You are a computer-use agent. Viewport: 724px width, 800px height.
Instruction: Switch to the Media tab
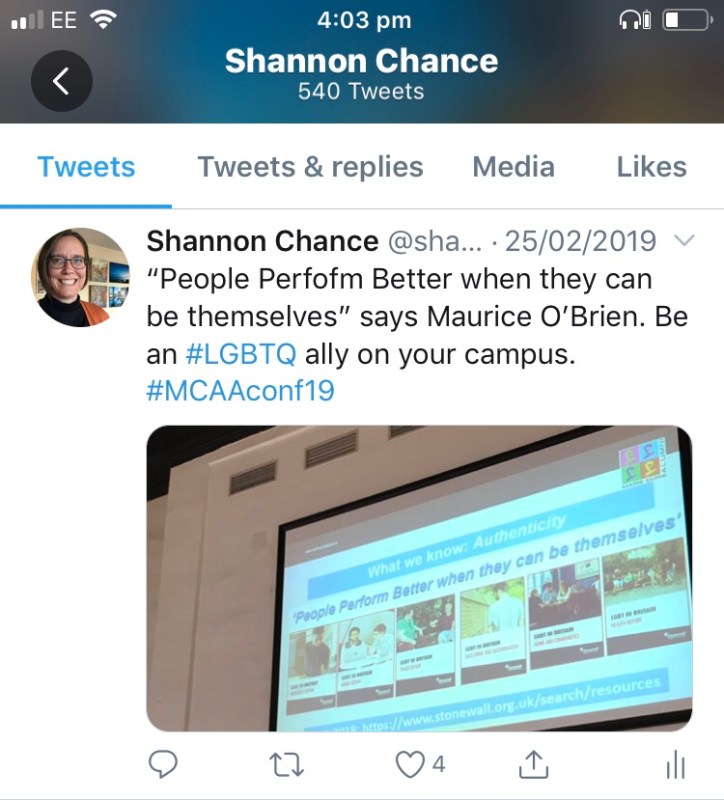tap(513, 167)
